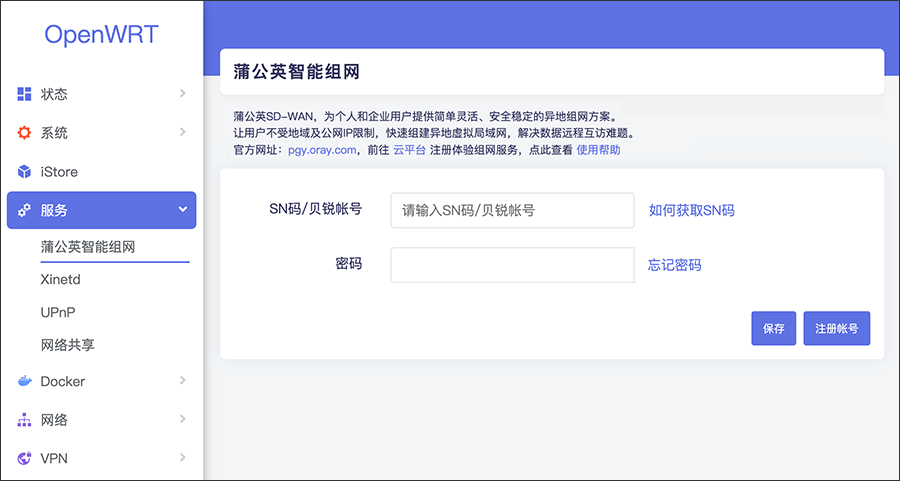Click the 服务 gears icon
This screenshot has width=900, height=481.
click(24, 210)
